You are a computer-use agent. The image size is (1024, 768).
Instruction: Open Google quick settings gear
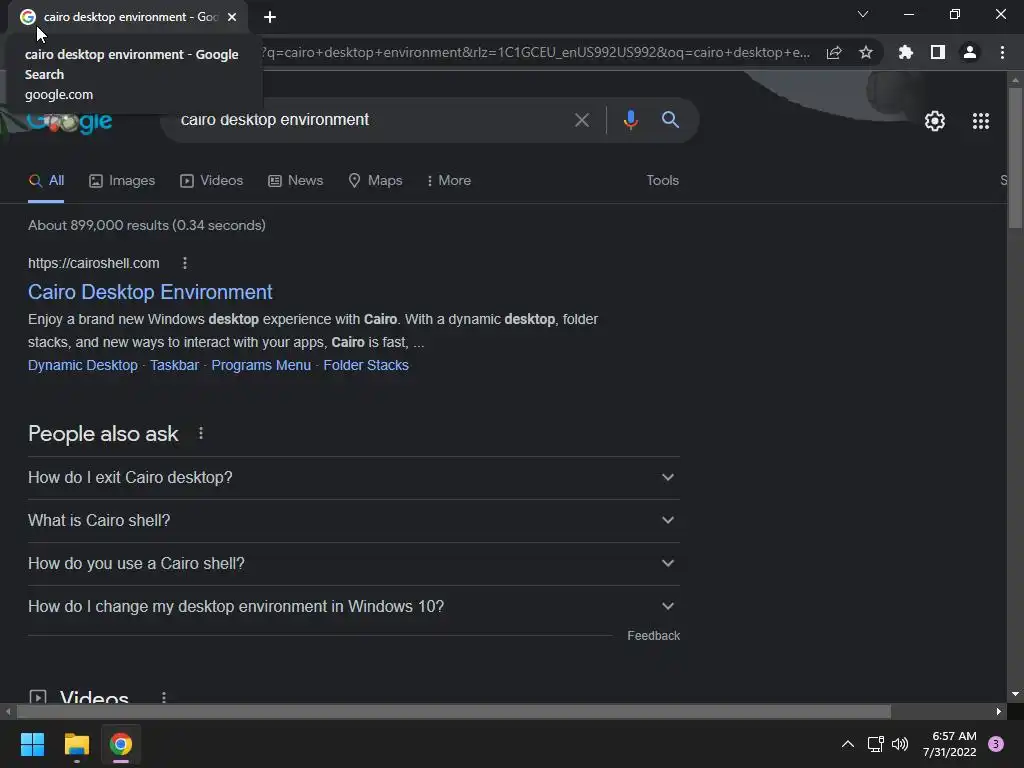[935, 121]
